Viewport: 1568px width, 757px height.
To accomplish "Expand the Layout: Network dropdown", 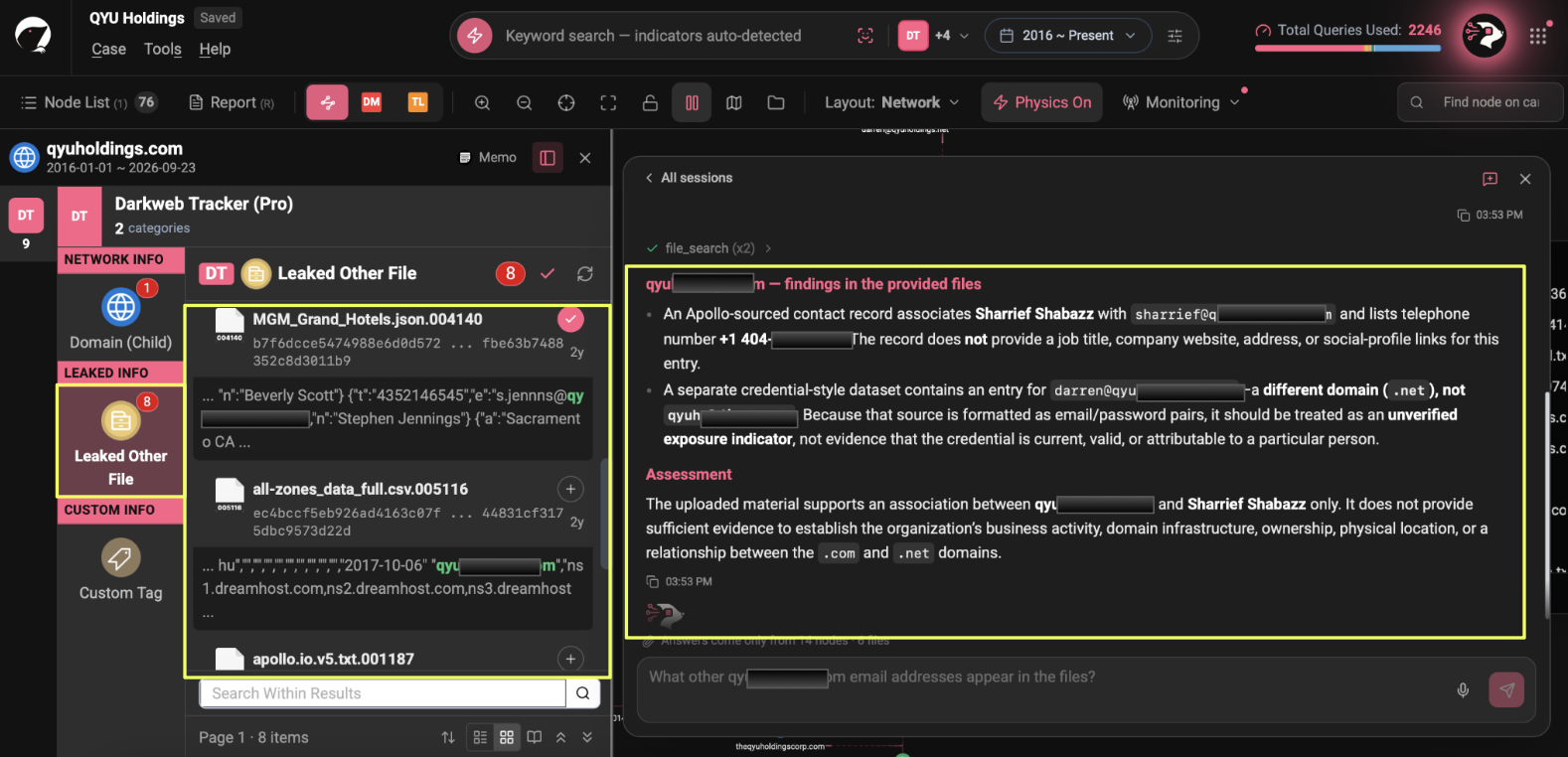I will tap(892, 102).
